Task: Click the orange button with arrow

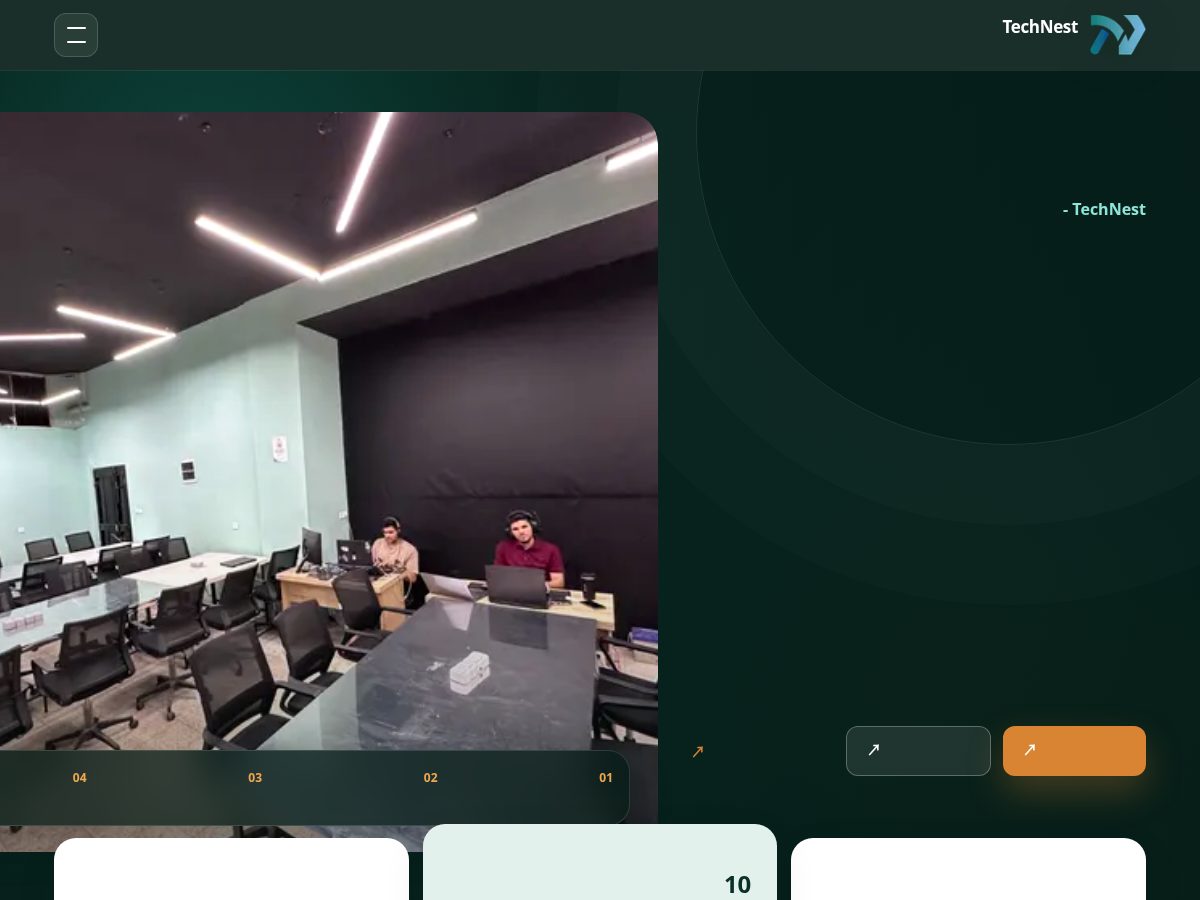Action: 1074,751
